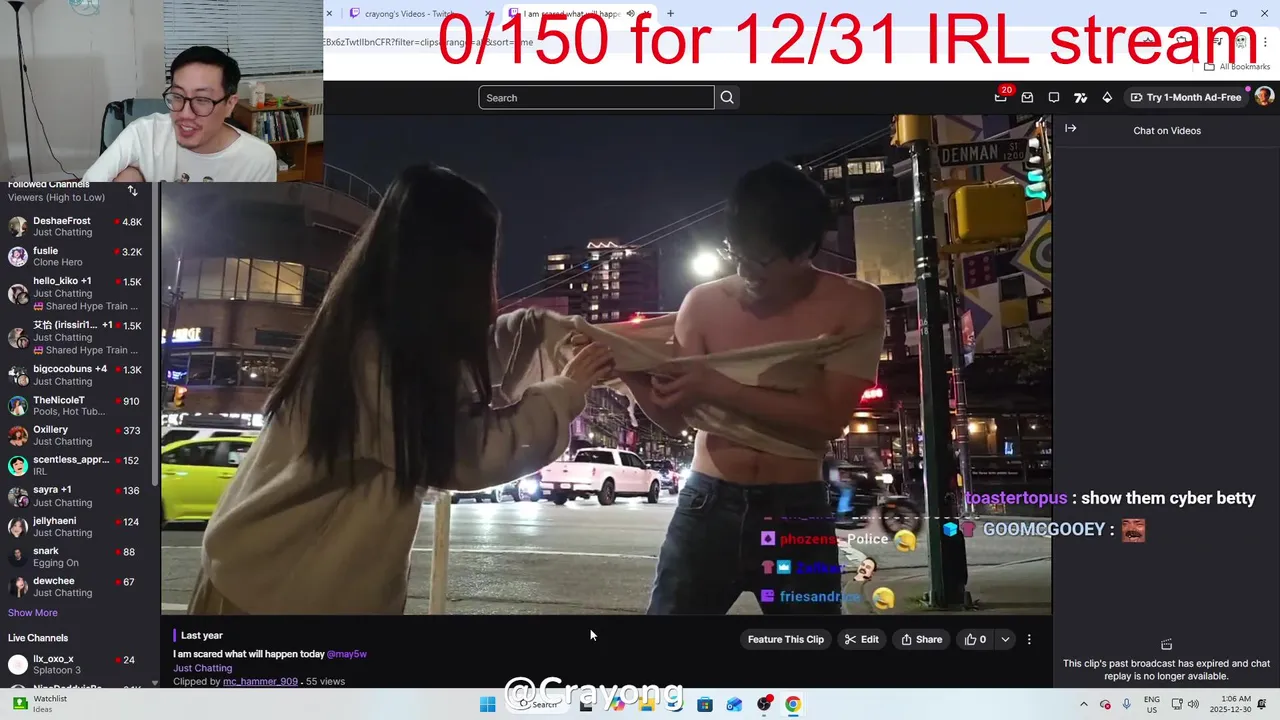Open sayra +1 Just Chatting channel
Image resolution: width=1280 pixels, height=720 pixels.
coord(78,496)
